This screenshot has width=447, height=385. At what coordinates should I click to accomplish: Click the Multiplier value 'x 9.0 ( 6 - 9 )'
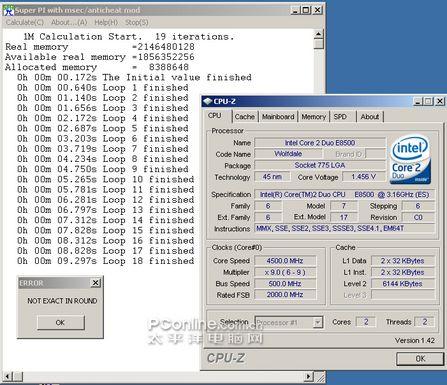[285, 272]
